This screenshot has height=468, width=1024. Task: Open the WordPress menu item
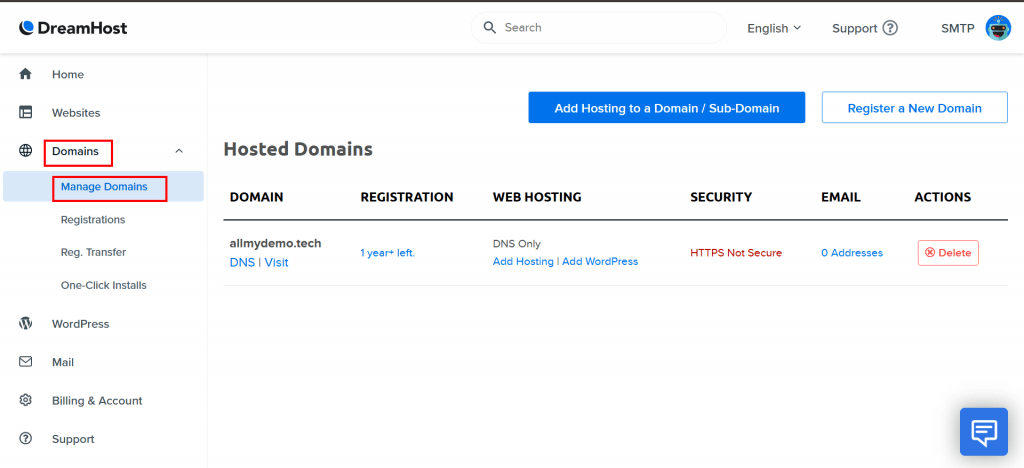[x=80, y=324]
